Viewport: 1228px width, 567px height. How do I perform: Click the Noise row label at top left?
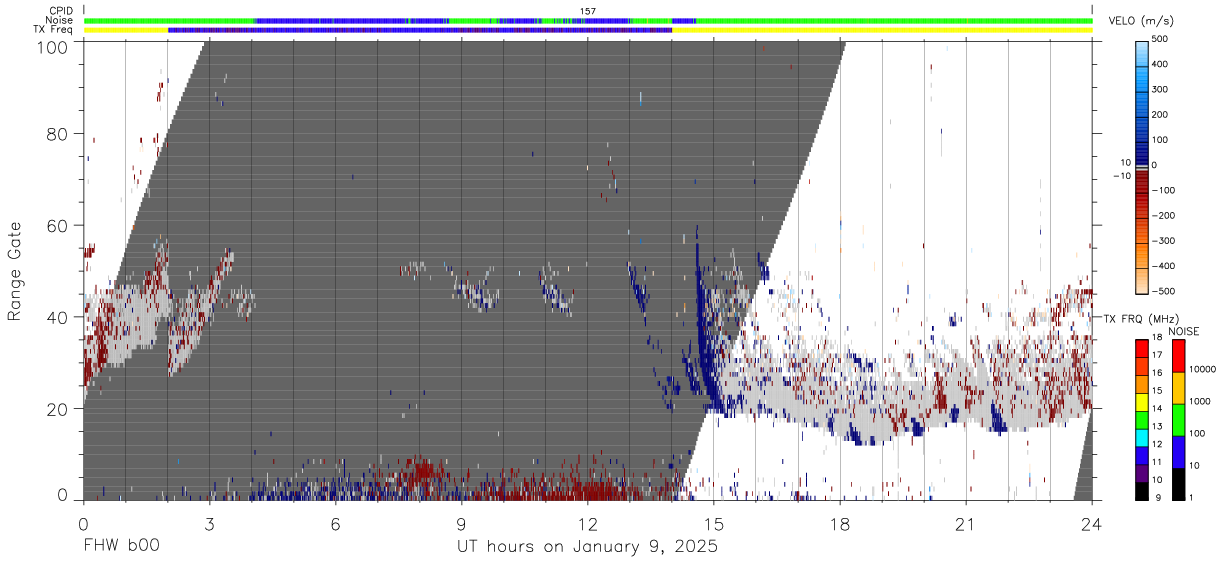coord(58,20)
